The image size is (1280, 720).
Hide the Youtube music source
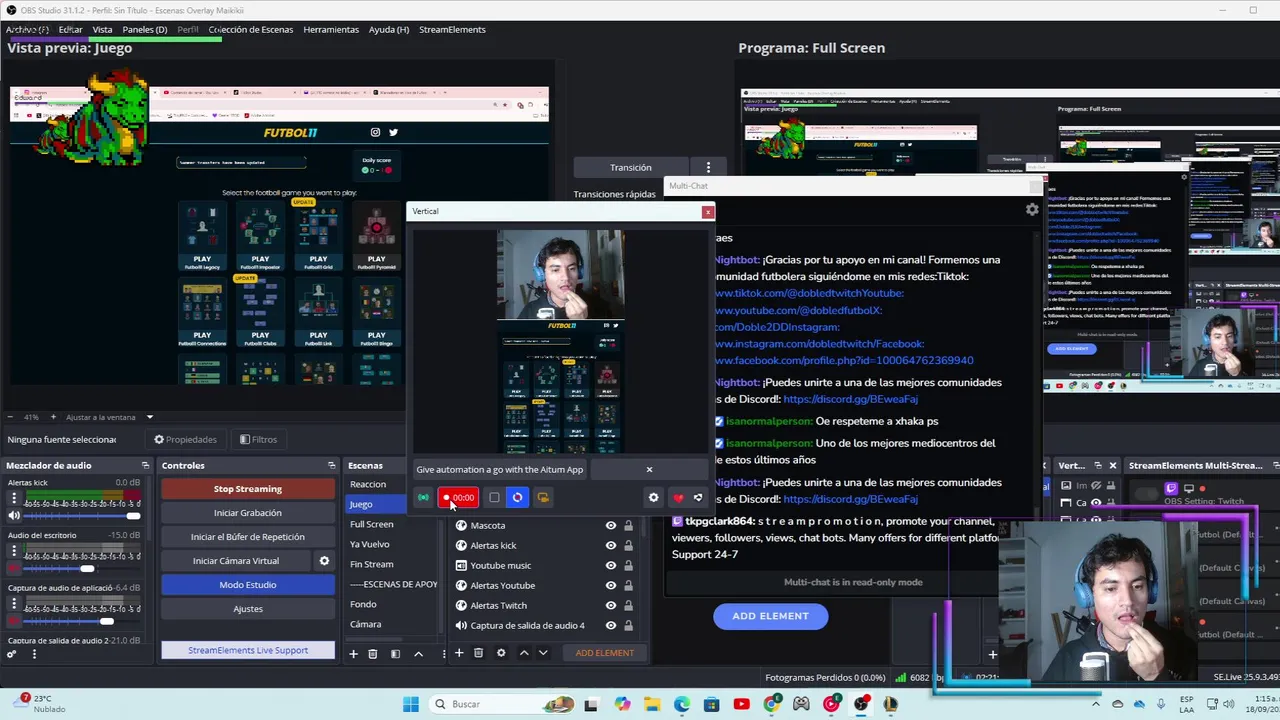click(x=610, y=566)
